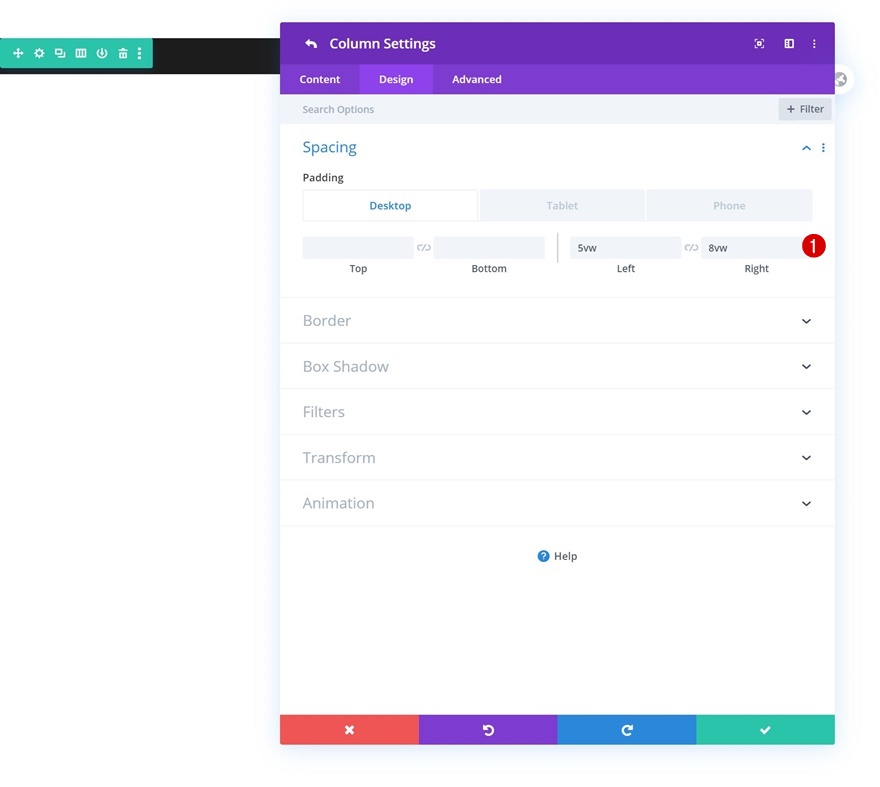
Task: Edit the Left padding value 5vw
Action: click(626, 248)
